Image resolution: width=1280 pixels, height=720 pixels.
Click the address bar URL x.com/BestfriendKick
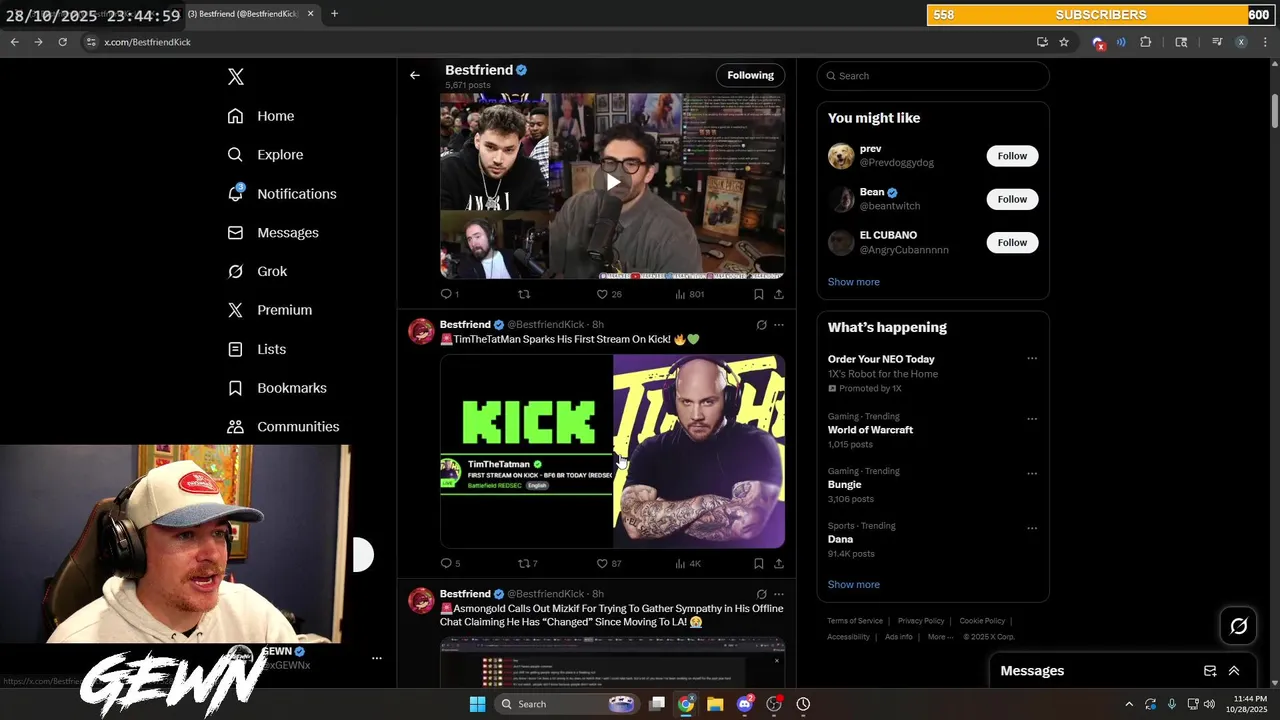pos(147,42)
